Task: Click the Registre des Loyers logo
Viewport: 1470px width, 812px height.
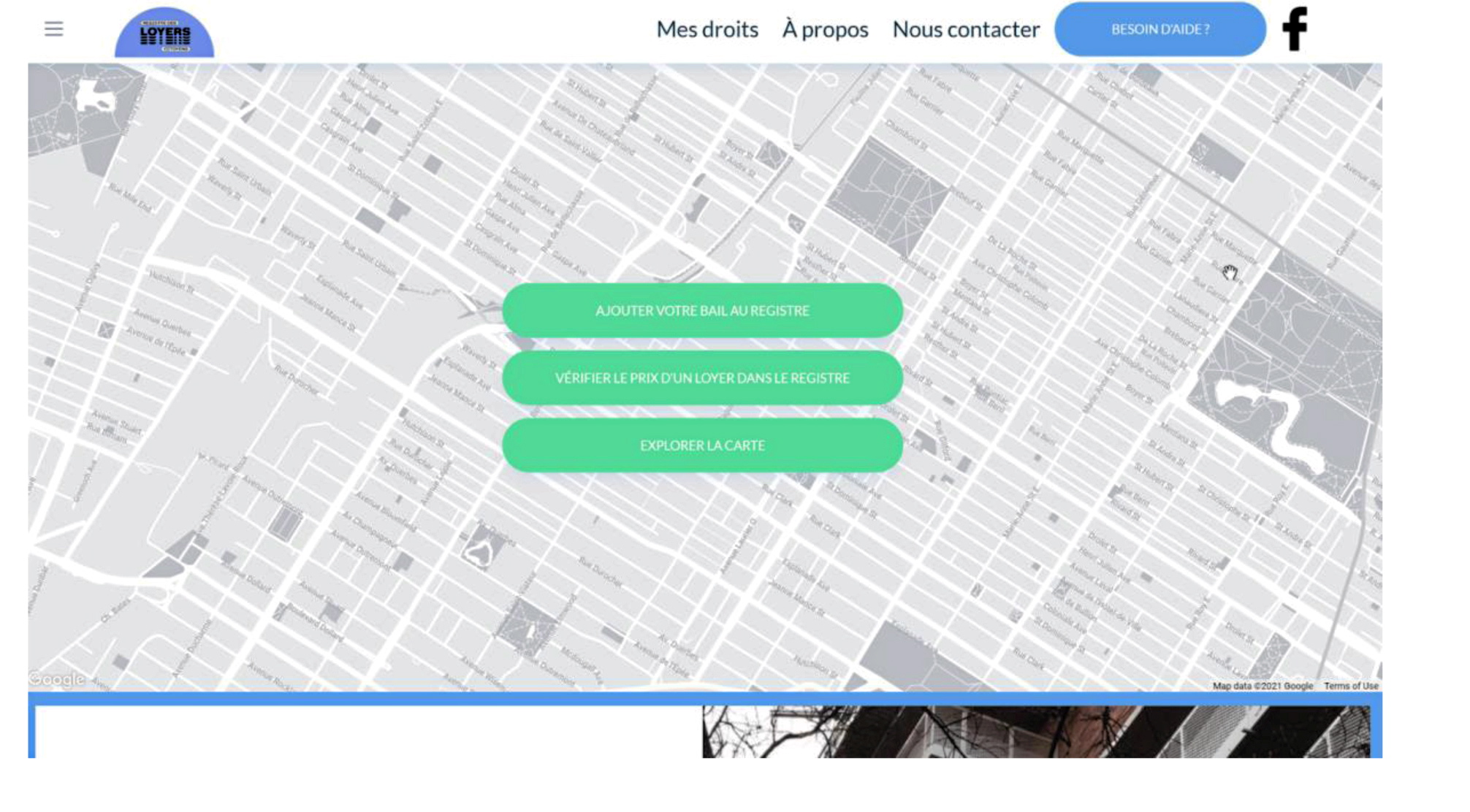Action: (164, 34)
